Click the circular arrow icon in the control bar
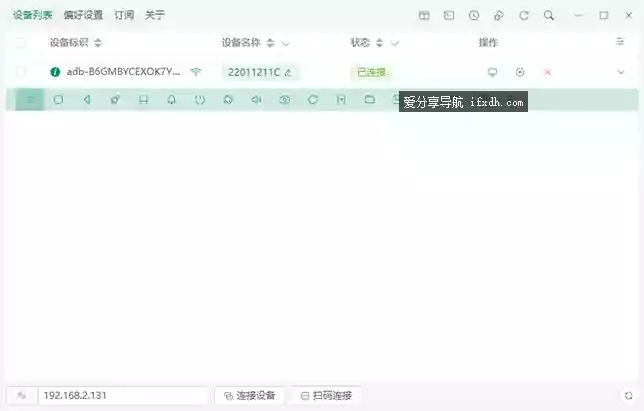Image resolution: width=644 pixels, height=411 pixels. coord(313,99)
